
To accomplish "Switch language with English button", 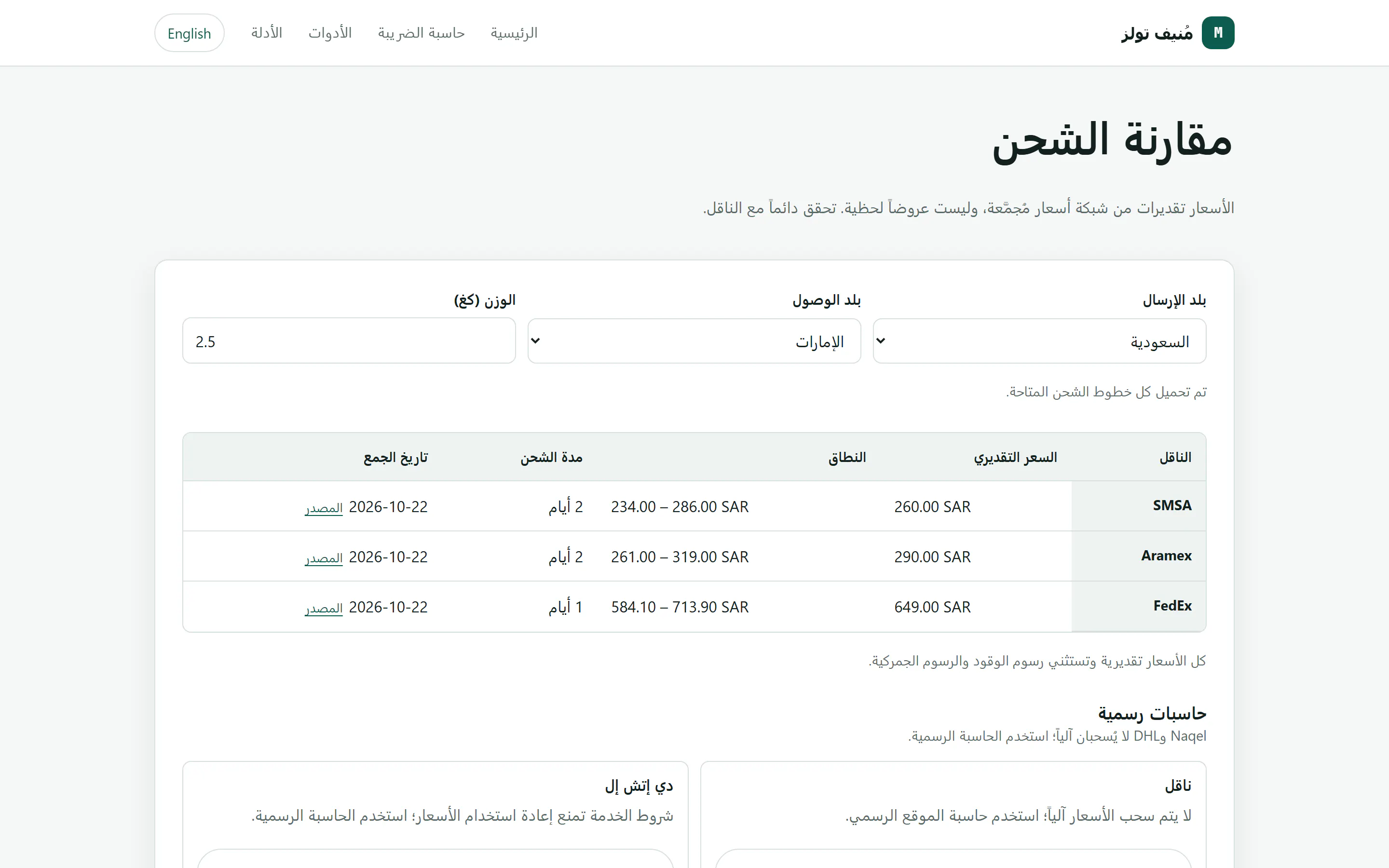I will [x=190, y=33].
